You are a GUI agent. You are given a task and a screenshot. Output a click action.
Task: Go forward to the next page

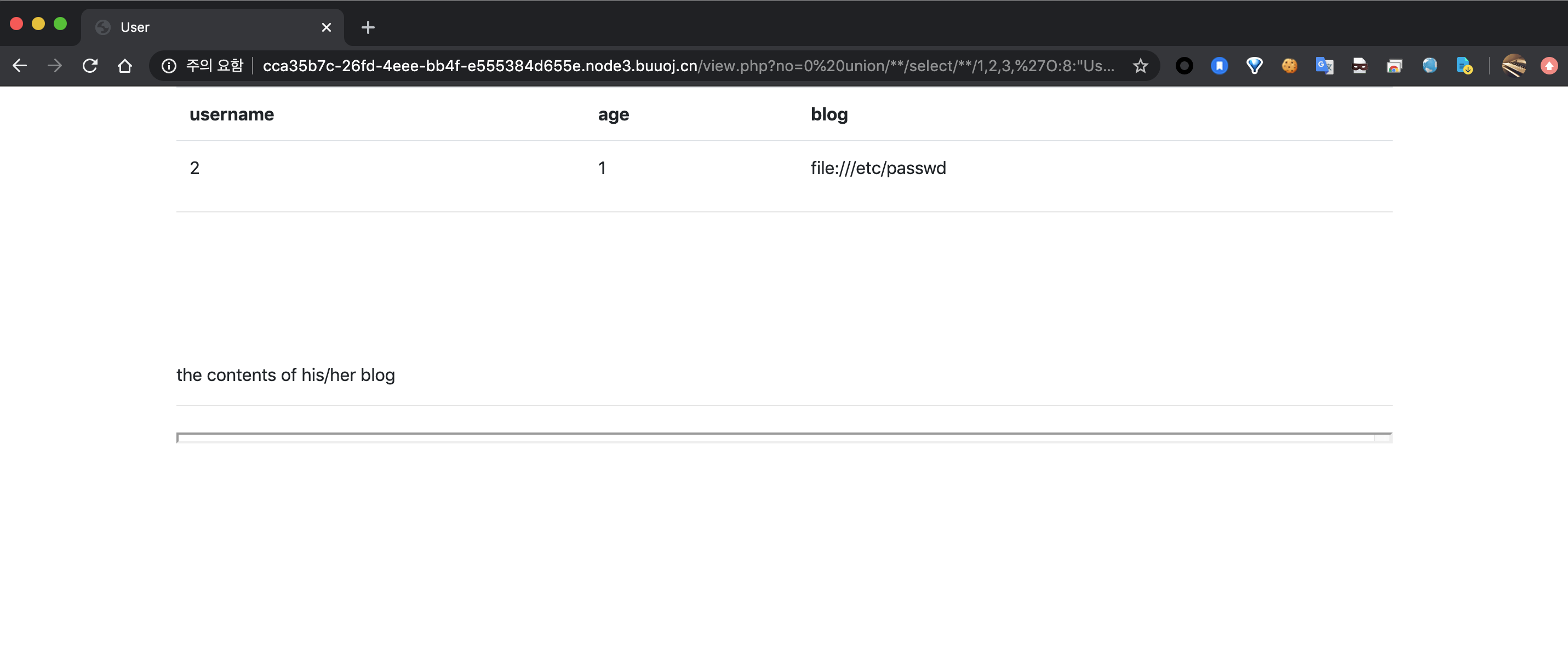(55, 66)
